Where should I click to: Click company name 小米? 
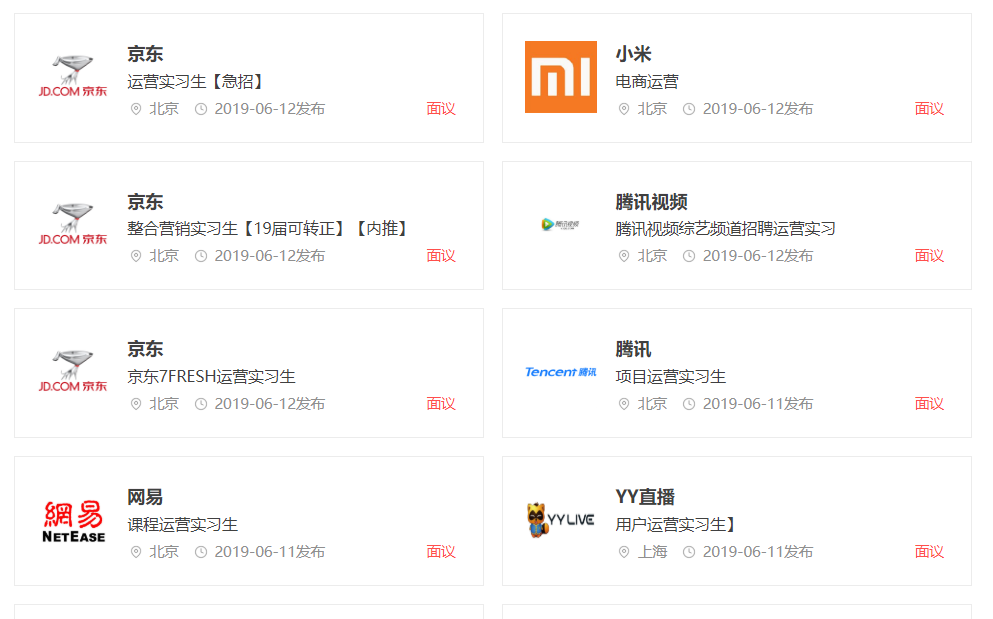pos(633,54)
